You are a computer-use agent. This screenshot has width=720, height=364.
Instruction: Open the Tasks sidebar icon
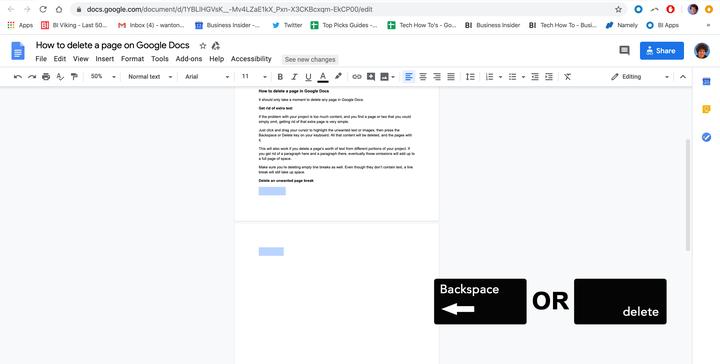[706, 137]
